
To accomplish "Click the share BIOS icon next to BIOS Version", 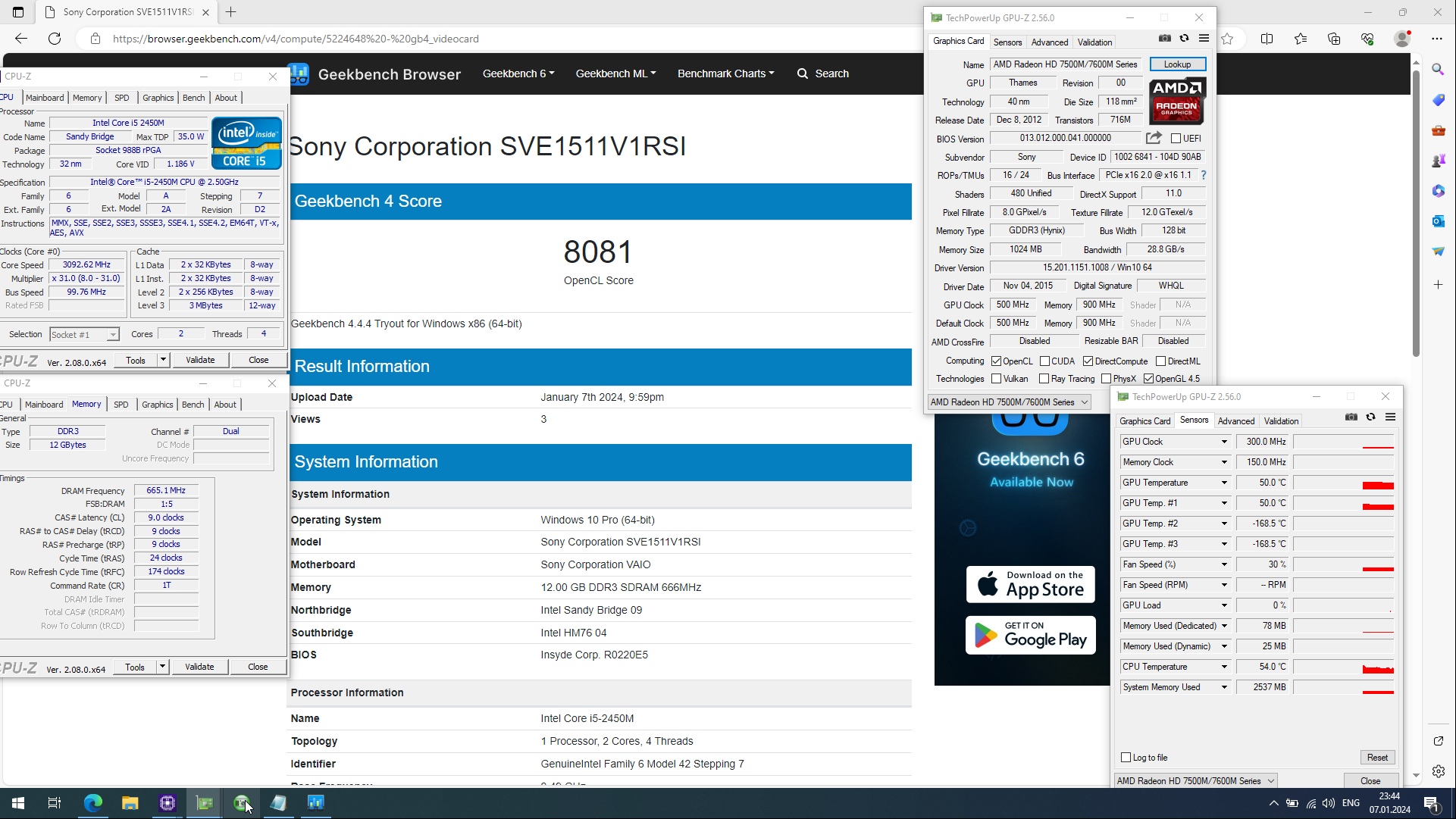I will pos(1154,138).
